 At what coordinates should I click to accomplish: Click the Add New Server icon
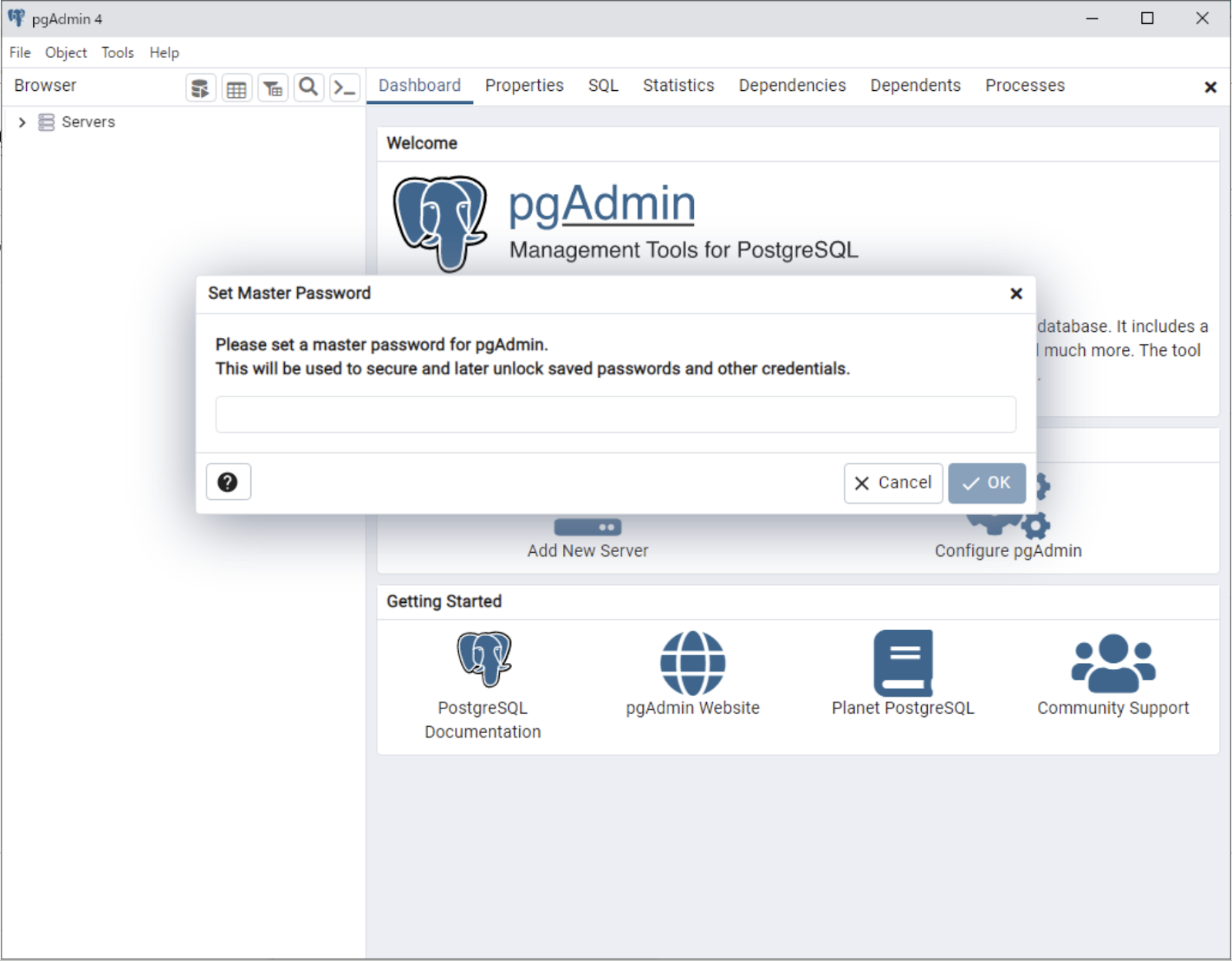coord(588,526)
